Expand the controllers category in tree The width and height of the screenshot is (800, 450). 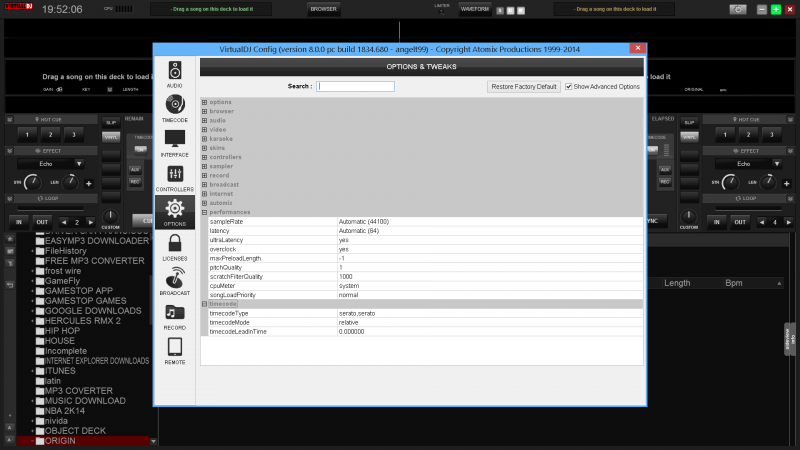[205, 157]
